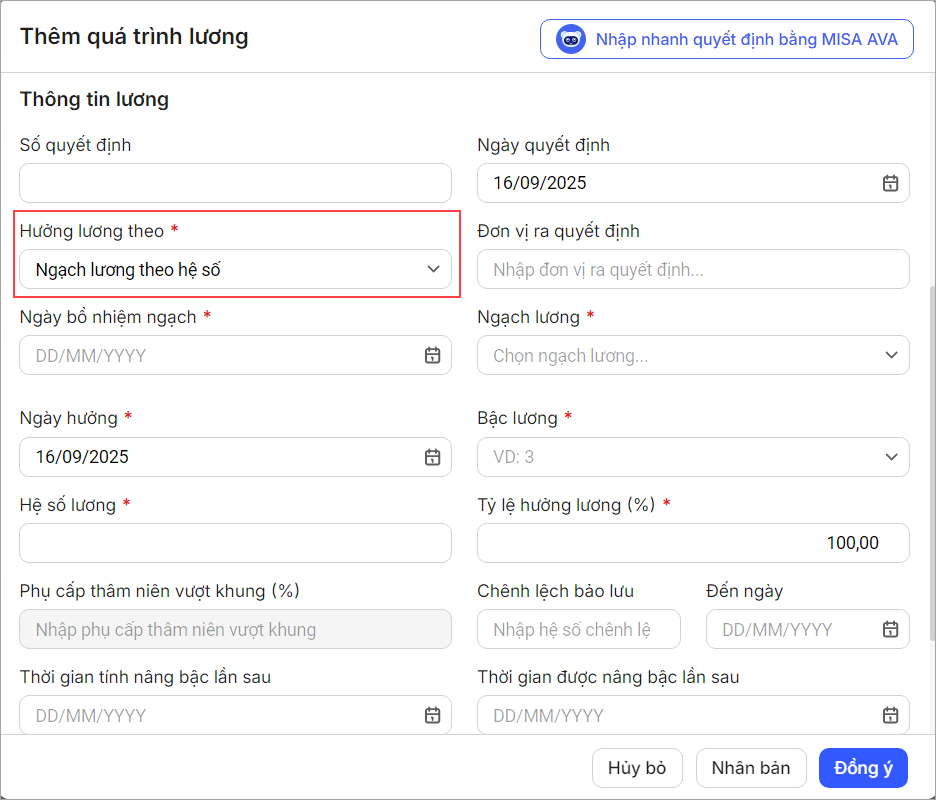Click the Đơn vị ra quyết định input

(693, 269)
